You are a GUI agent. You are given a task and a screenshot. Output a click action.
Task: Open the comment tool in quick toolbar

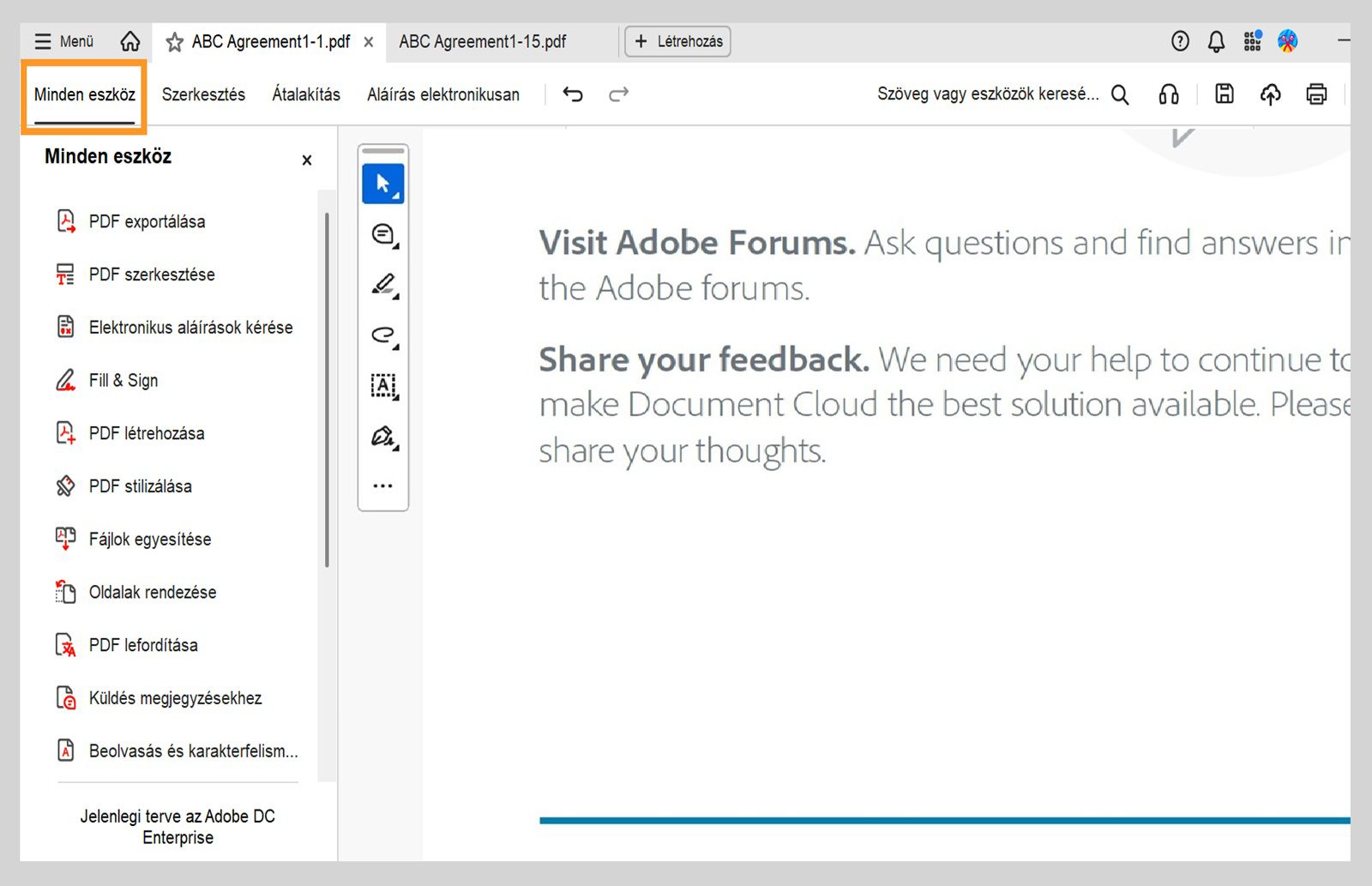382,234
